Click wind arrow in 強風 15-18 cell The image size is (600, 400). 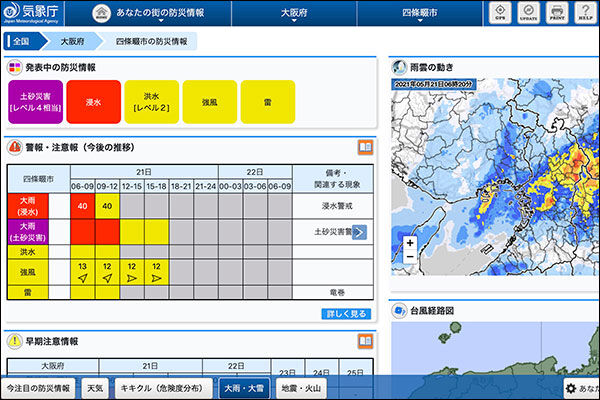(156, 278)
